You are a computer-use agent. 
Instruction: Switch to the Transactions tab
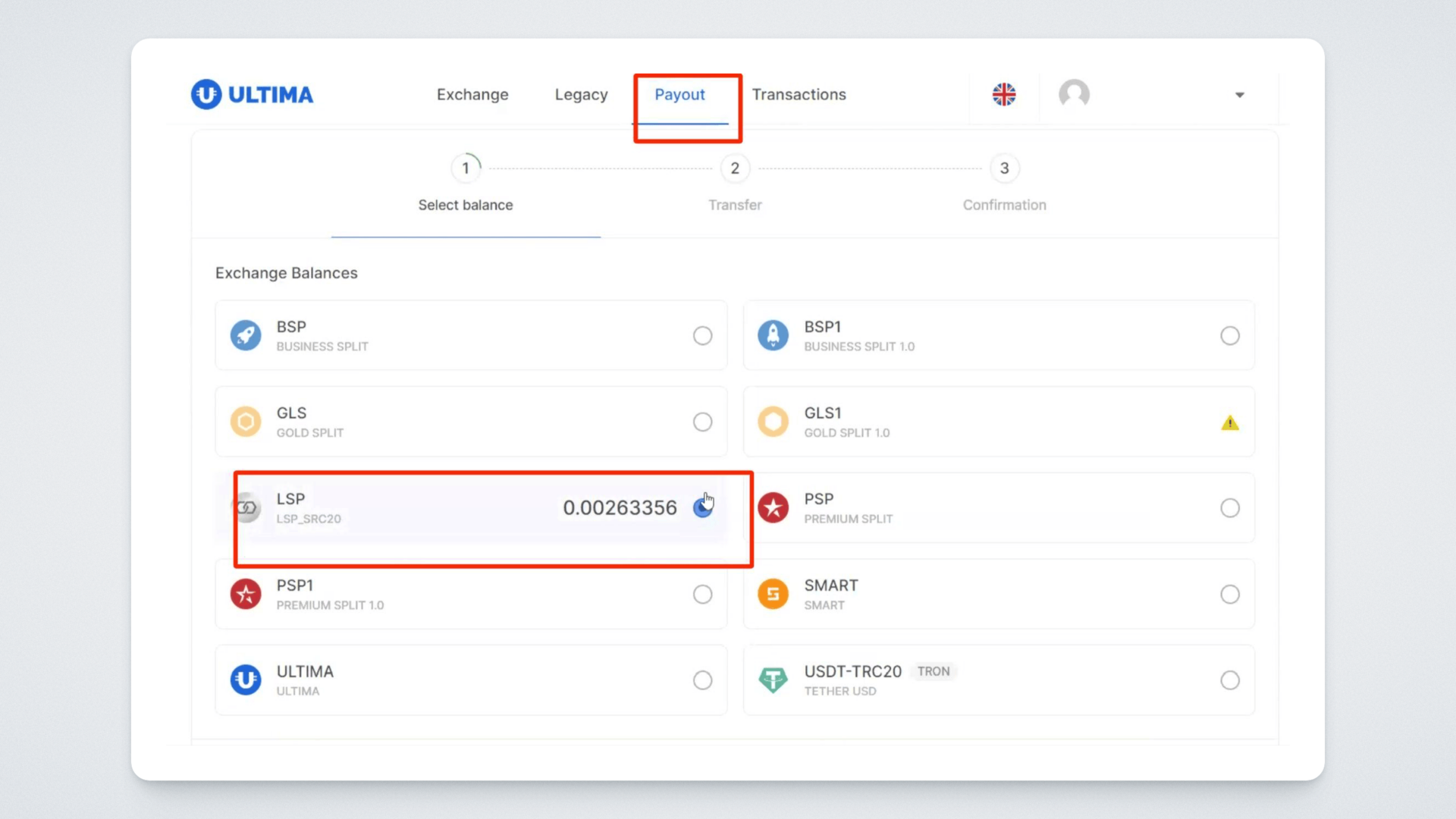pyautogui.click(x=799, y=95)
